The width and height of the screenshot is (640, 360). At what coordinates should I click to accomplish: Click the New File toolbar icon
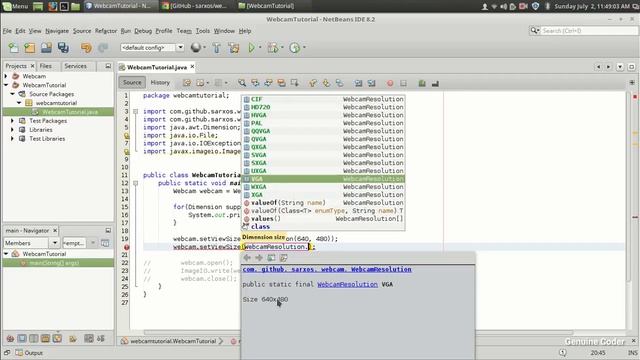pyautogui.click(x=13, y=48)
